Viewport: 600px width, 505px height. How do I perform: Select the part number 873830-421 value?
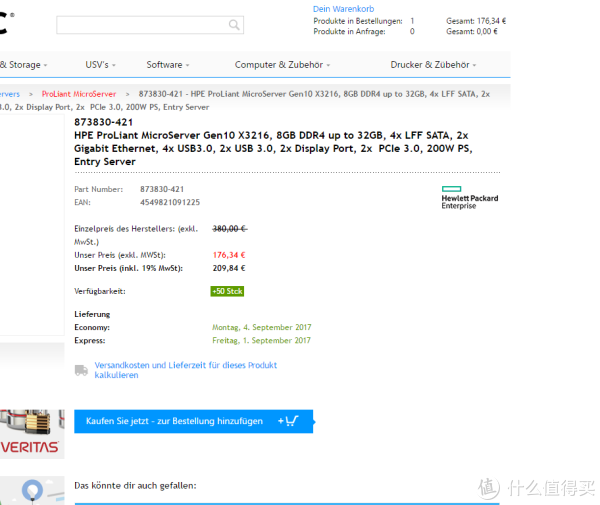(162, 189)
